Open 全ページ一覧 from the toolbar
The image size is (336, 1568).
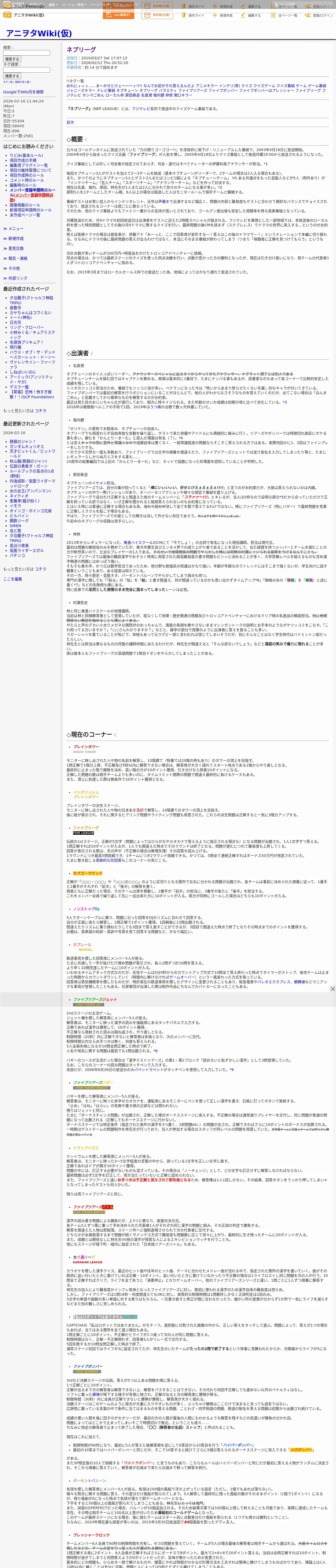click(284, 15)
